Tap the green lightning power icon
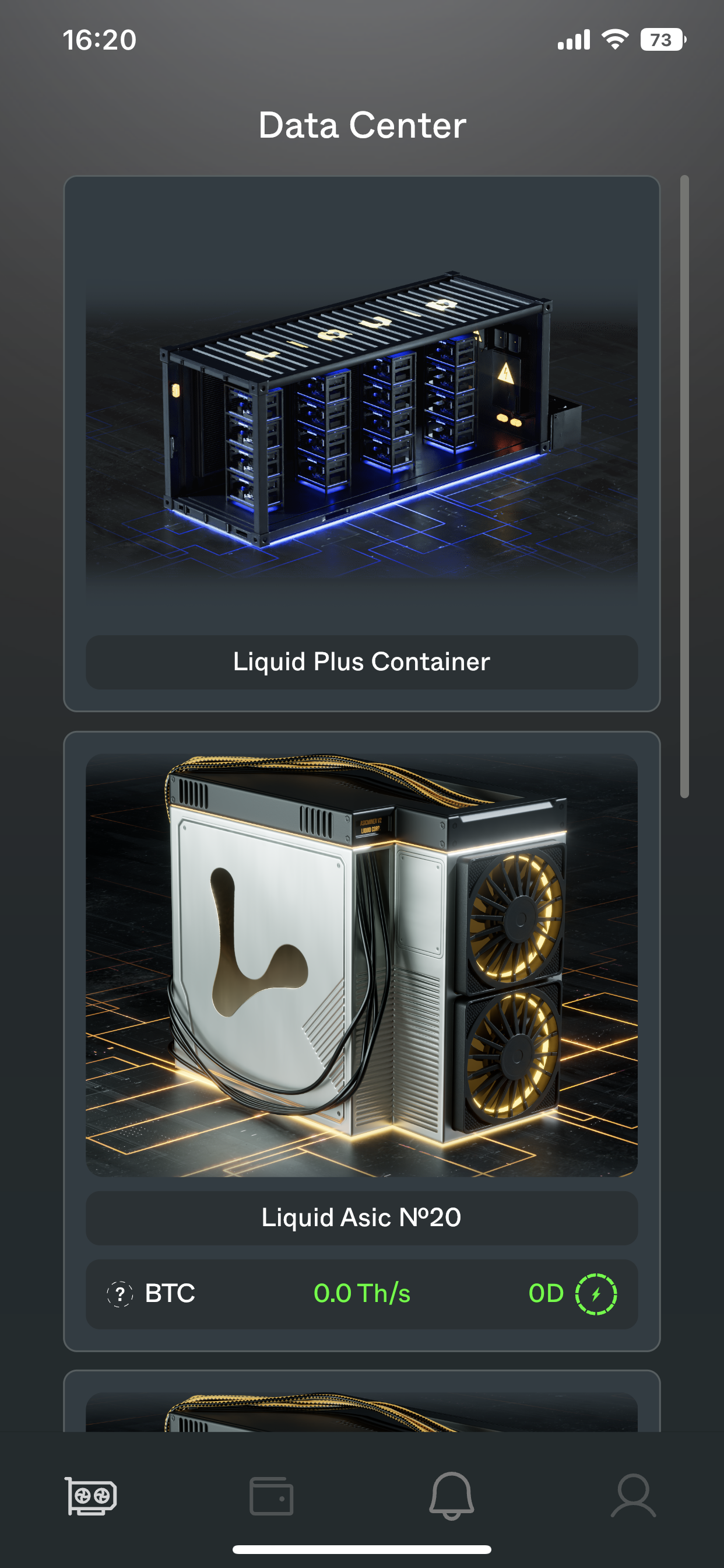This screenshot has height=1568, width=724. pyautogui.click(x=596, y=1293)
